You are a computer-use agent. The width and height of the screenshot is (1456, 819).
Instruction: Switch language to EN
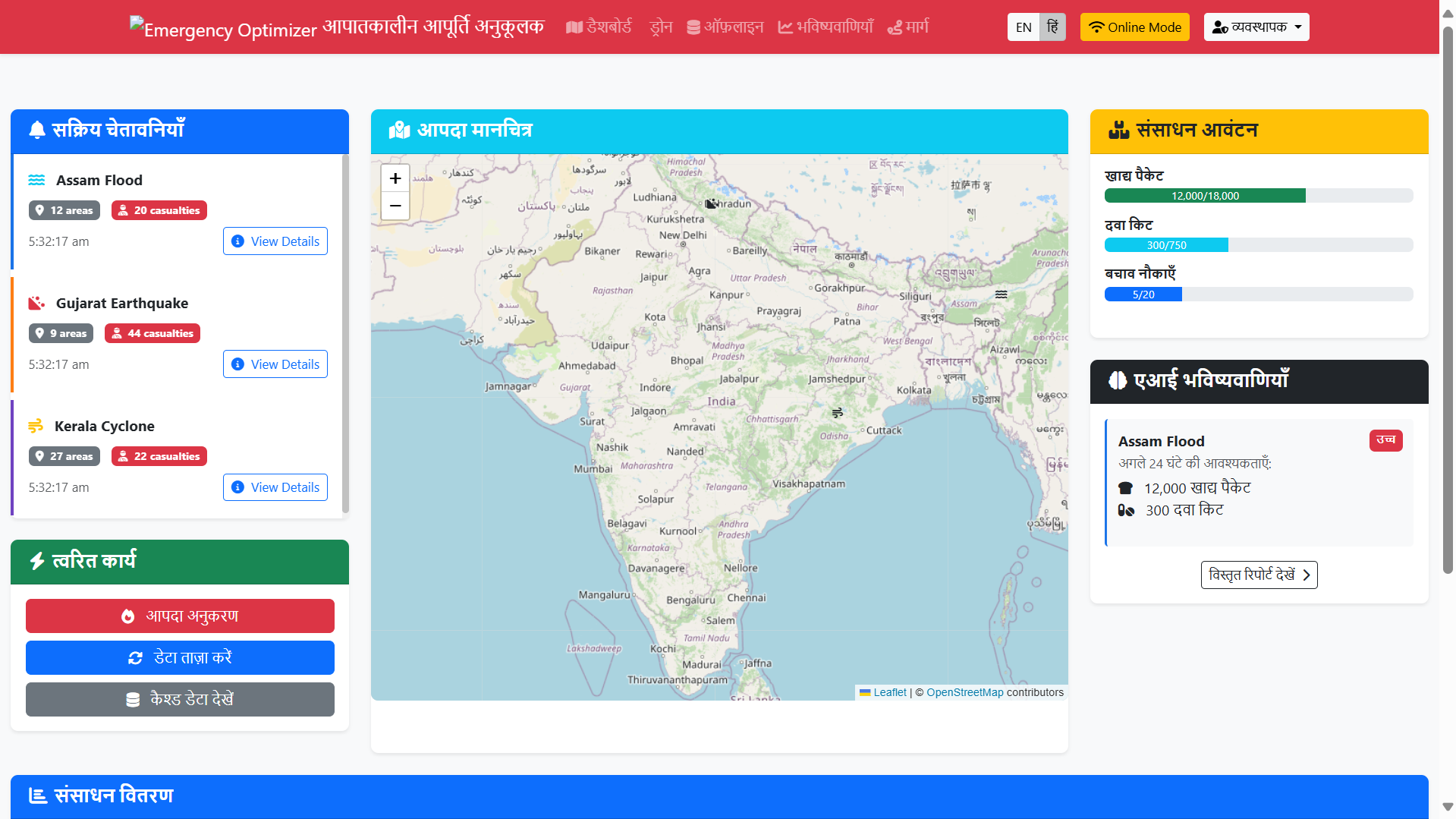1023,27
